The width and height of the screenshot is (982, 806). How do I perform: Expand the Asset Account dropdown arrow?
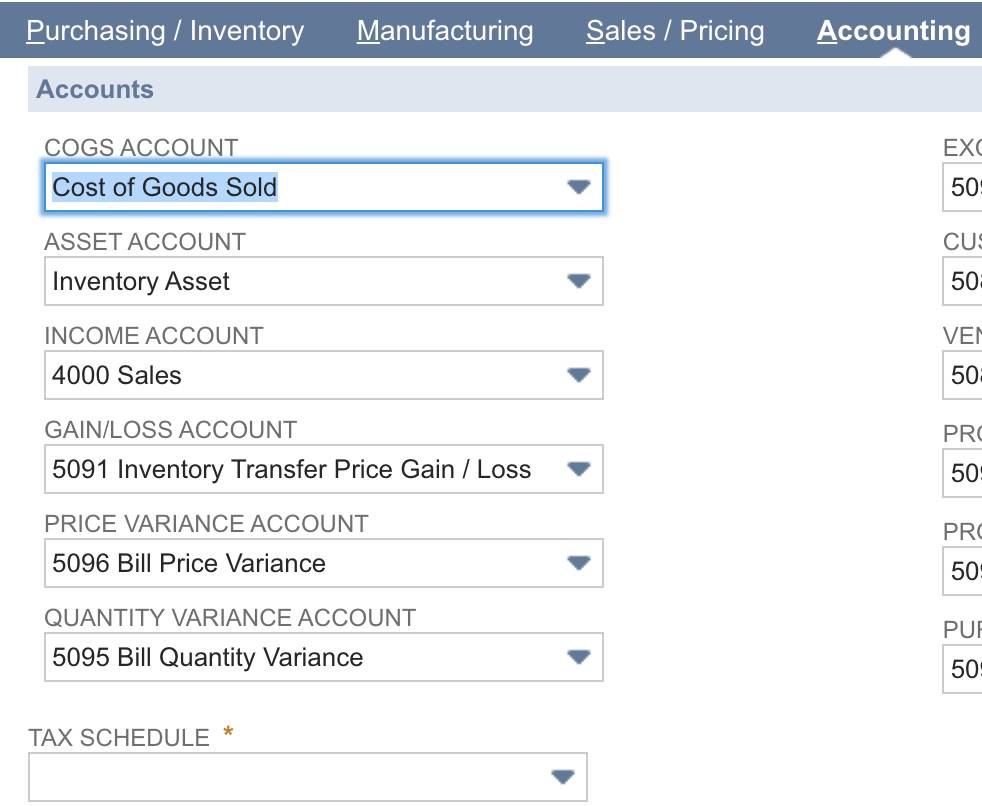tap(579, 281)
